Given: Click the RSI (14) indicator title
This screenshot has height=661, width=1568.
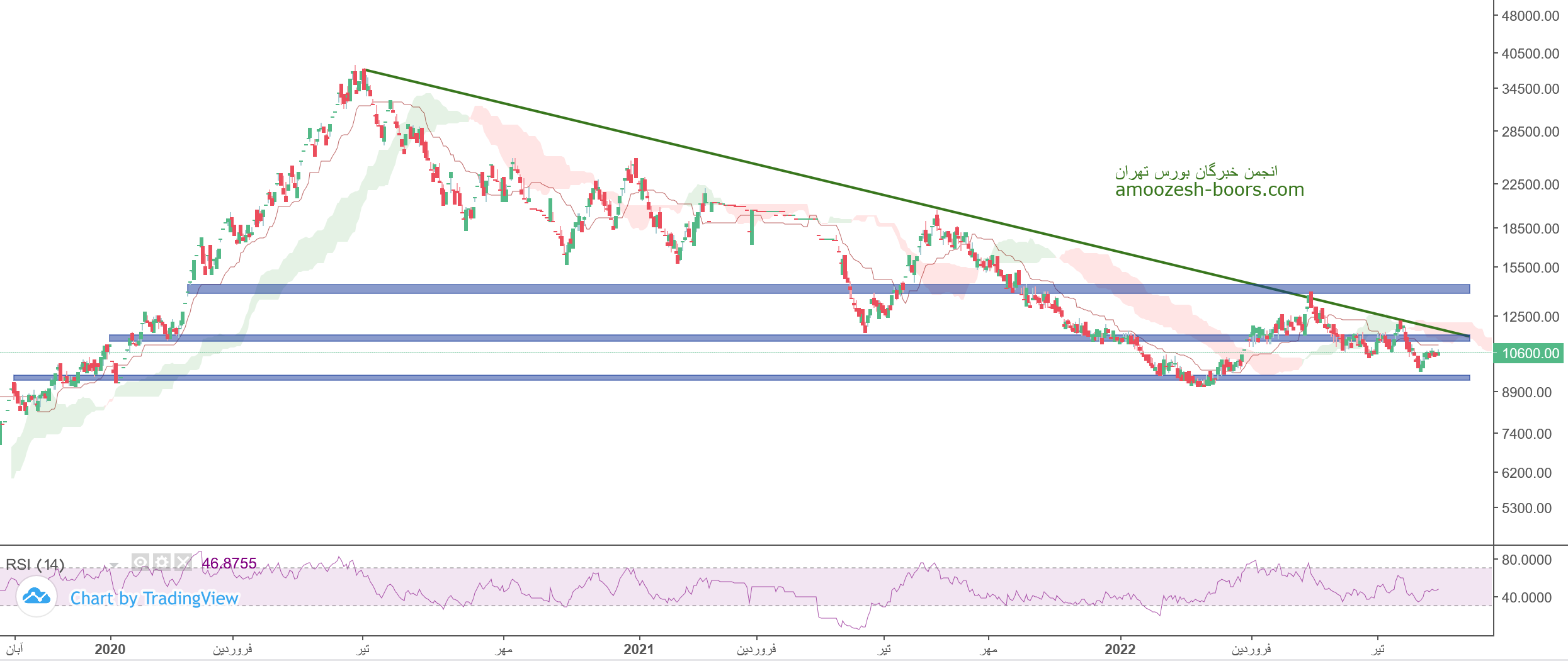Looking at the screenshot, I should 35,564.
